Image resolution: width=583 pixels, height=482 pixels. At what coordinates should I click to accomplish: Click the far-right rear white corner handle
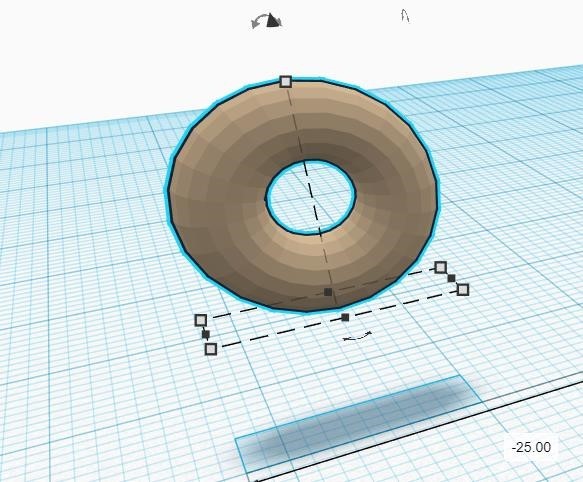[441, 267]
